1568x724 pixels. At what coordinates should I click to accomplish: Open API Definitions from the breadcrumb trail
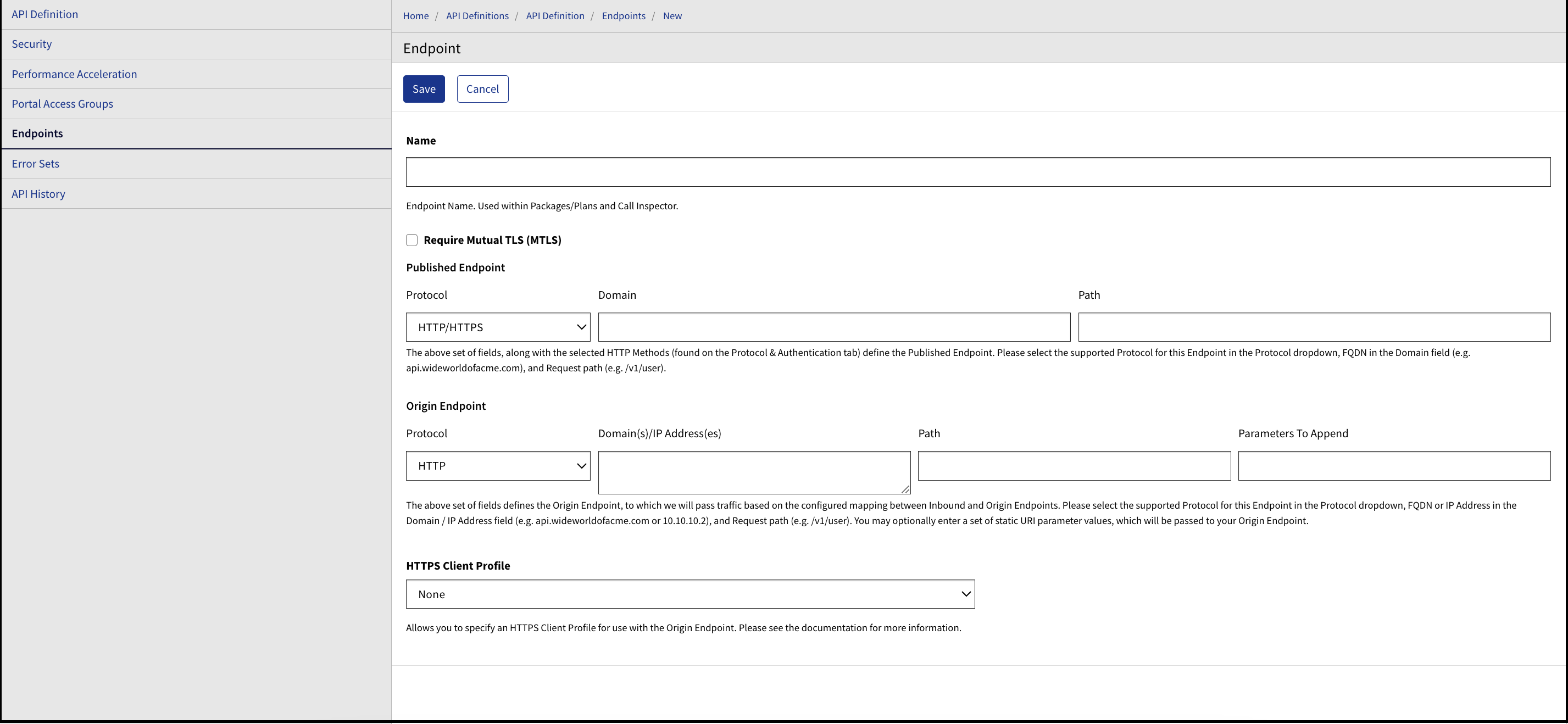(x=477, y=16)
